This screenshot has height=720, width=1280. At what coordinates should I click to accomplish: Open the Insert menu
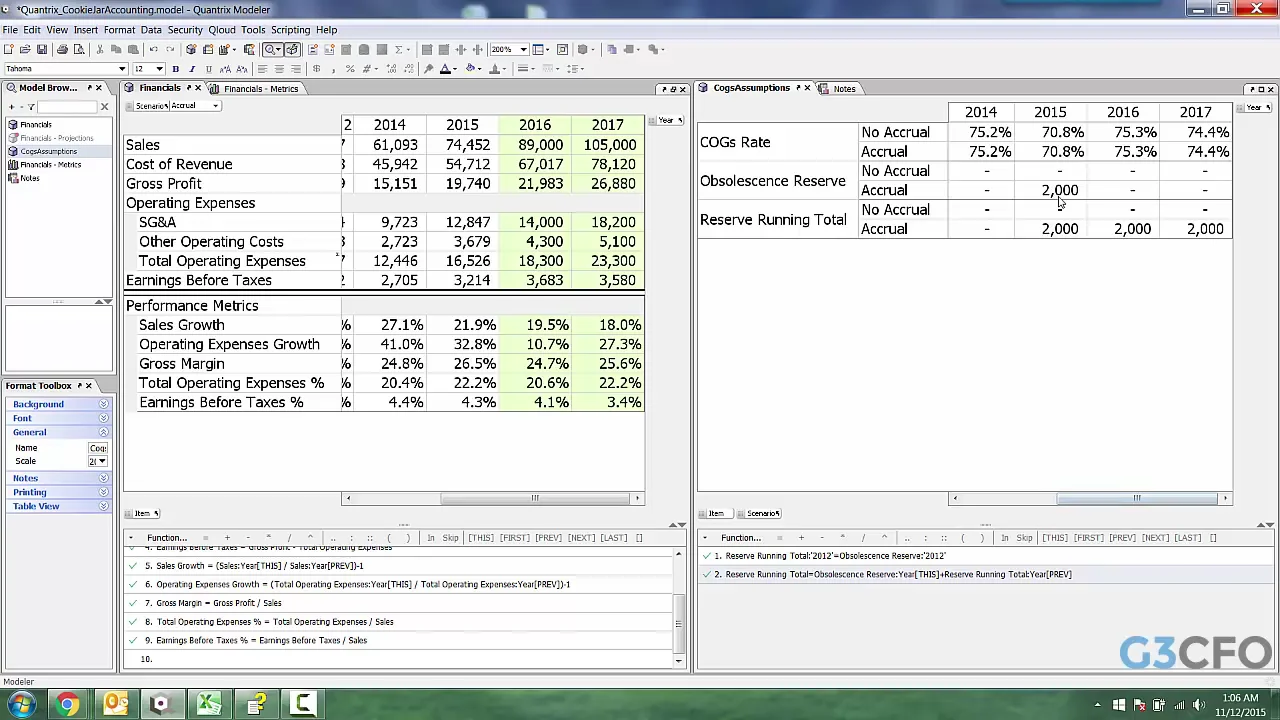85,30
